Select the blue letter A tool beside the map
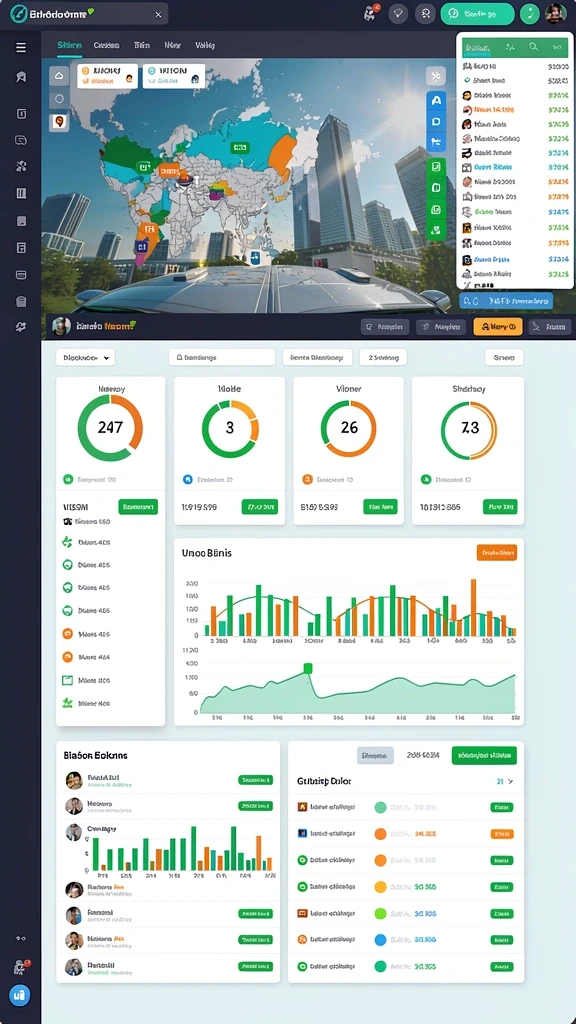The width and height of the screenshot is (576, 1024). [x=436, y=101]
